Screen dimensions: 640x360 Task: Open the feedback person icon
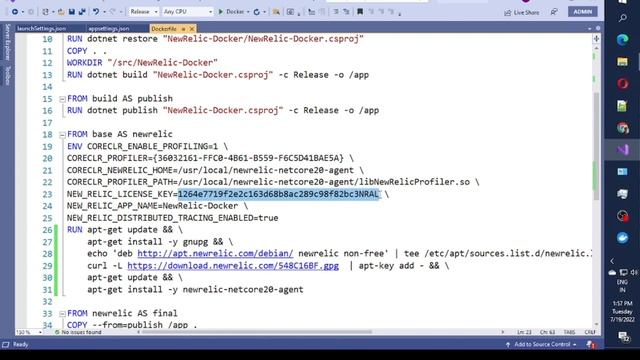pyautogui.click(x=554, y=12)
